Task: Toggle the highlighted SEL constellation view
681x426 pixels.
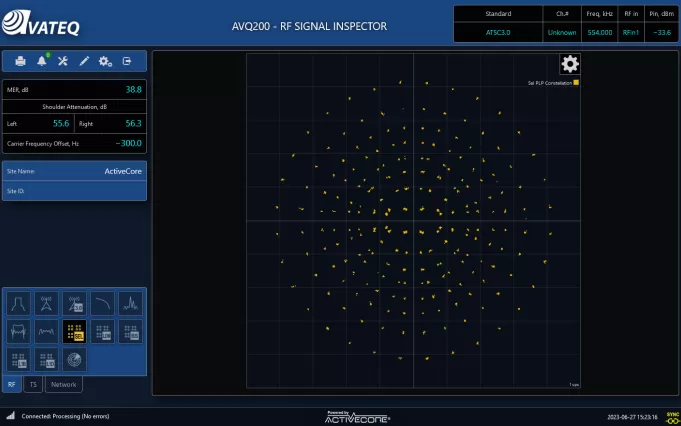Action: coord(74,331)
